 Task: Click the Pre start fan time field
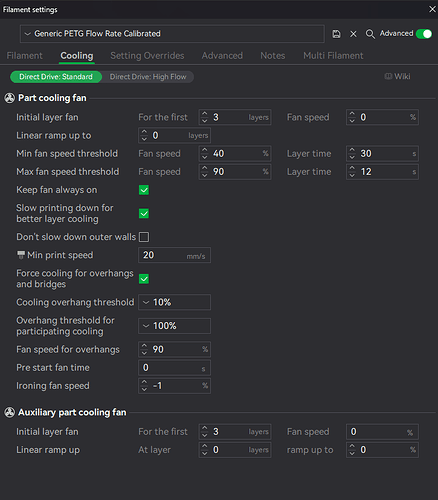[x=174, y=368]
